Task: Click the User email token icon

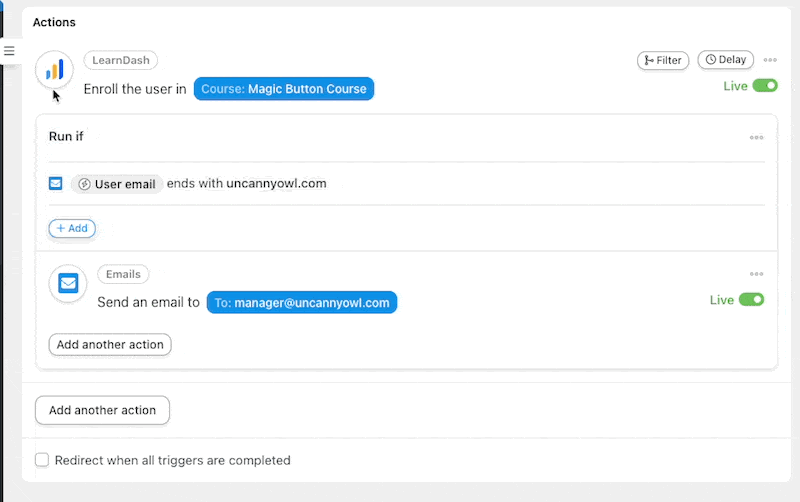Action: [x=84, y=184]
